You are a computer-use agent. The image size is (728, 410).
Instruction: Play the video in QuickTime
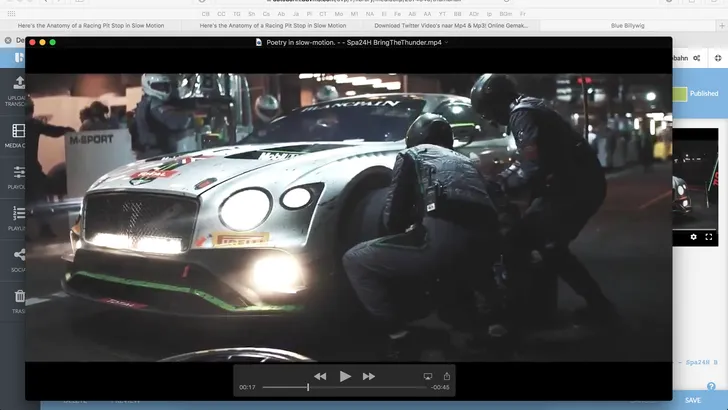[345, 376]
